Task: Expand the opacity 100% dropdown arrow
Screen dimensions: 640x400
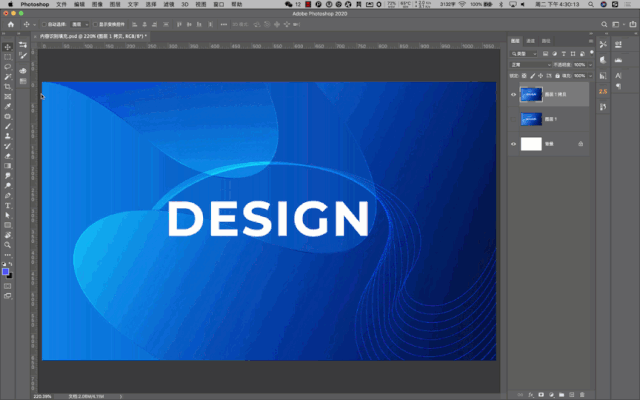Action: [x=592, y=64]
